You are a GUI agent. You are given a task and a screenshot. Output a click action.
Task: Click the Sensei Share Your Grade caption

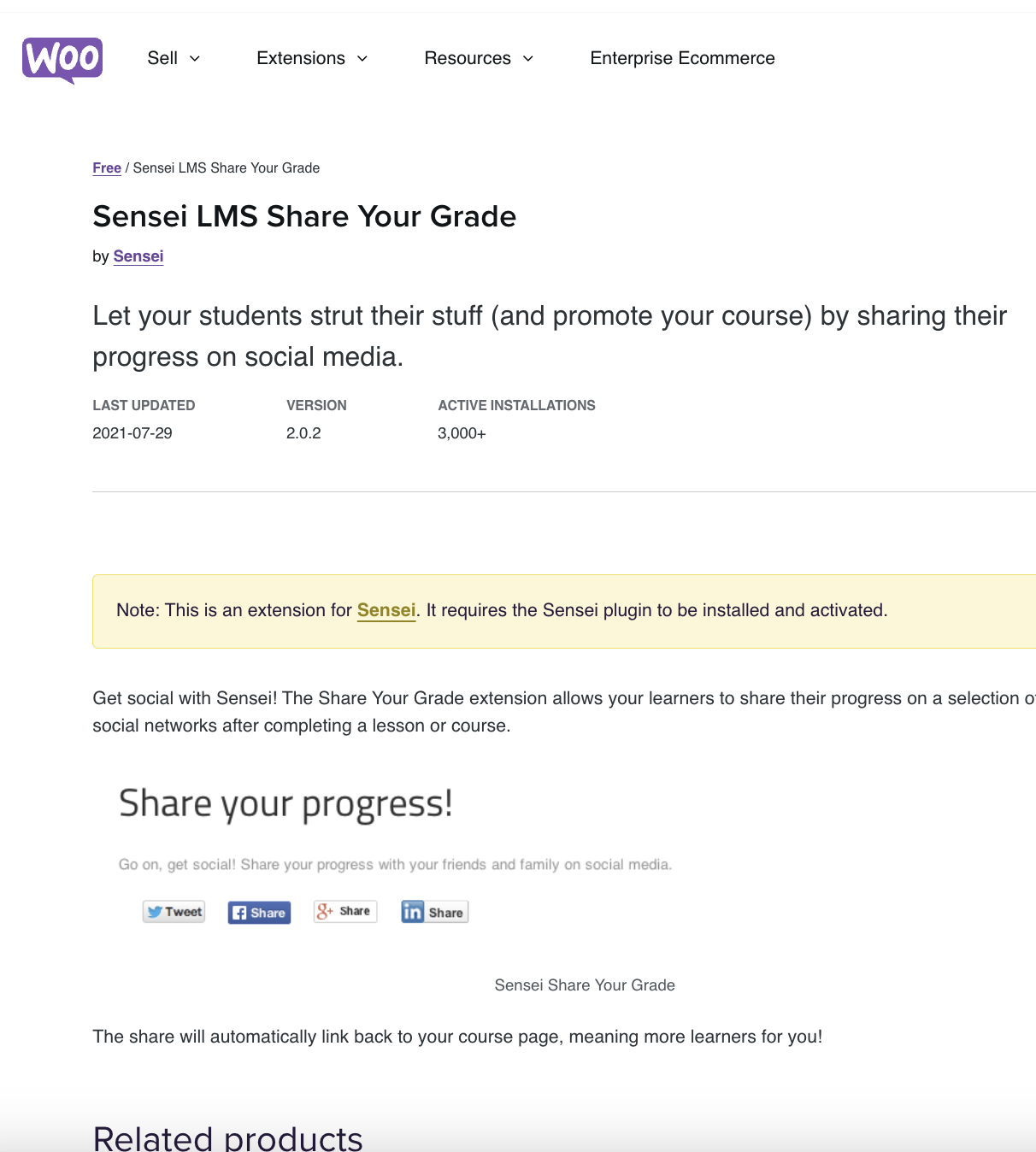[x=584, y=984]
